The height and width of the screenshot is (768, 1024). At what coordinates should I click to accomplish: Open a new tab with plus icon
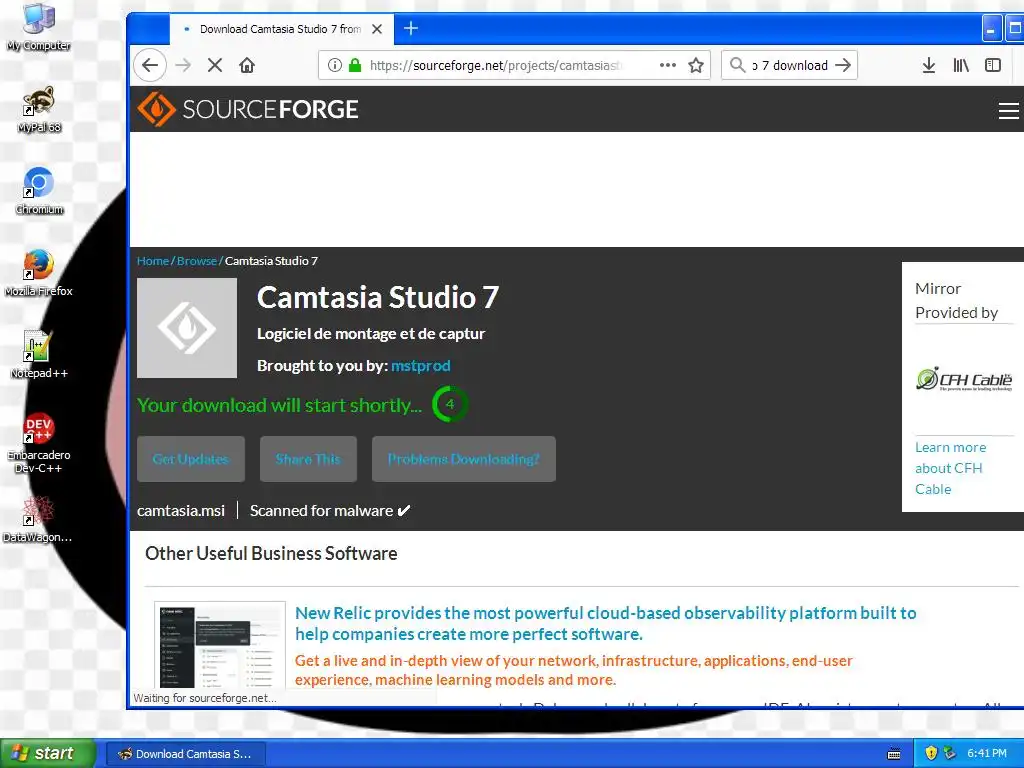[411, 28]
